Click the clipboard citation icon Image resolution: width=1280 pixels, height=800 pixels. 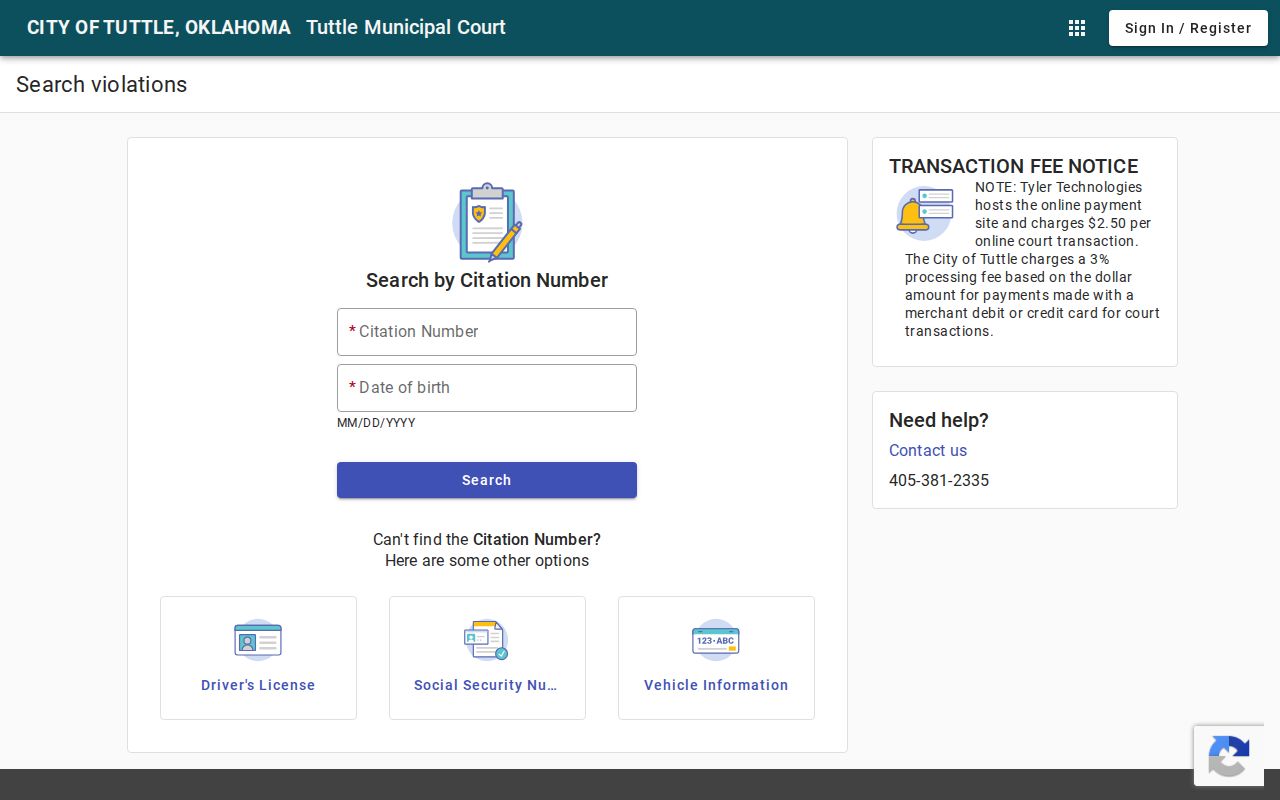tap(487, 222)
